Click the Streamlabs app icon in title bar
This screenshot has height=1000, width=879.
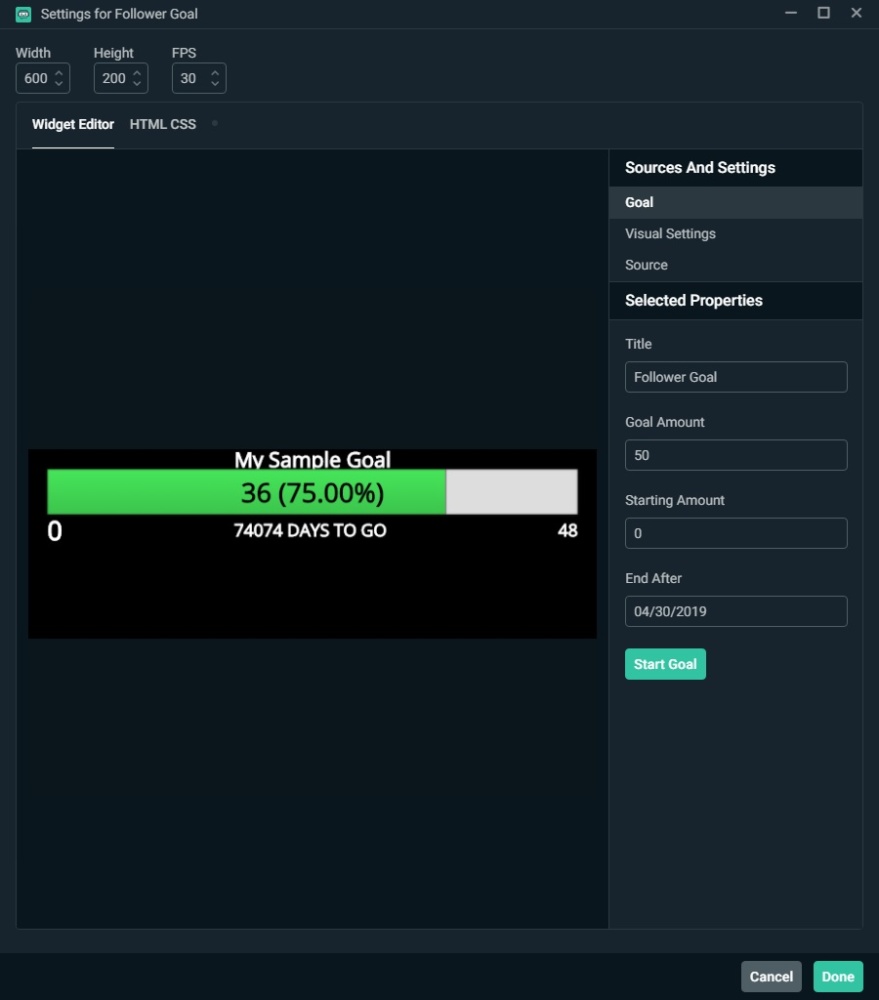click(x=24, y=14)
